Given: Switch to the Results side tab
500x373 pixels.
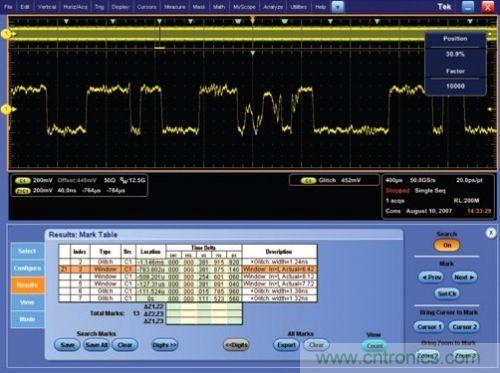Looking at the screenshot, I should (28, 285).
